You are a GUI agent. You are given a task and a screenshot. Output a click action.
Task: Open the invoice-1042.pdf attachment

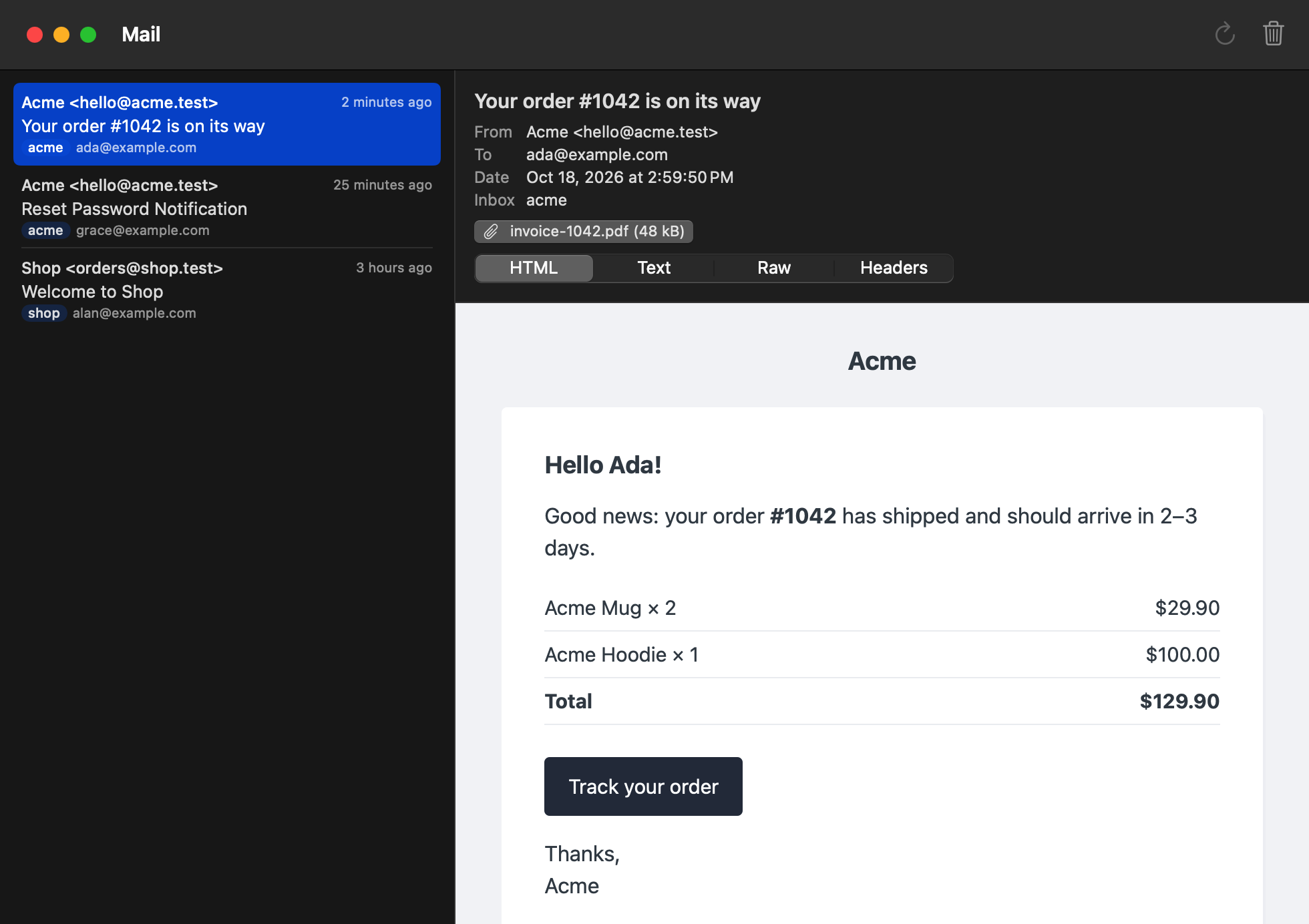(584, 232)
